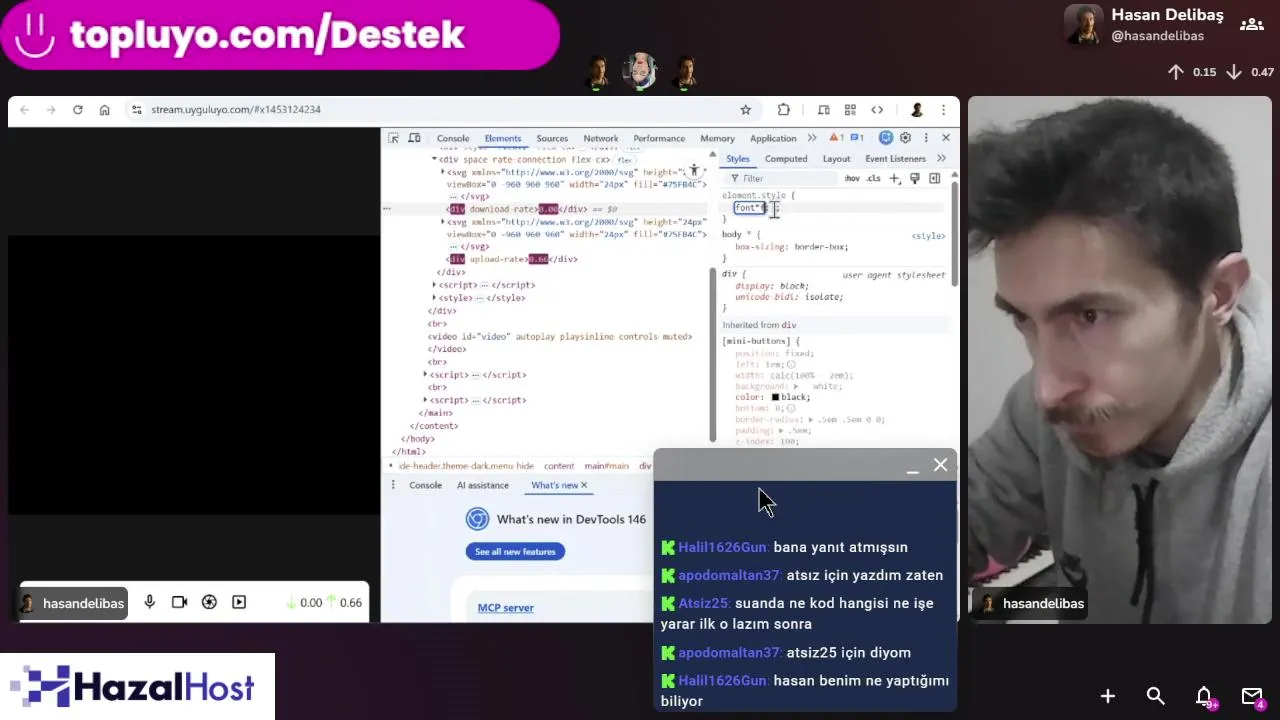The height and width of the screenshot is (720, 1280).
Task: Click the new style rule plus icon
Action: (895, 178)
